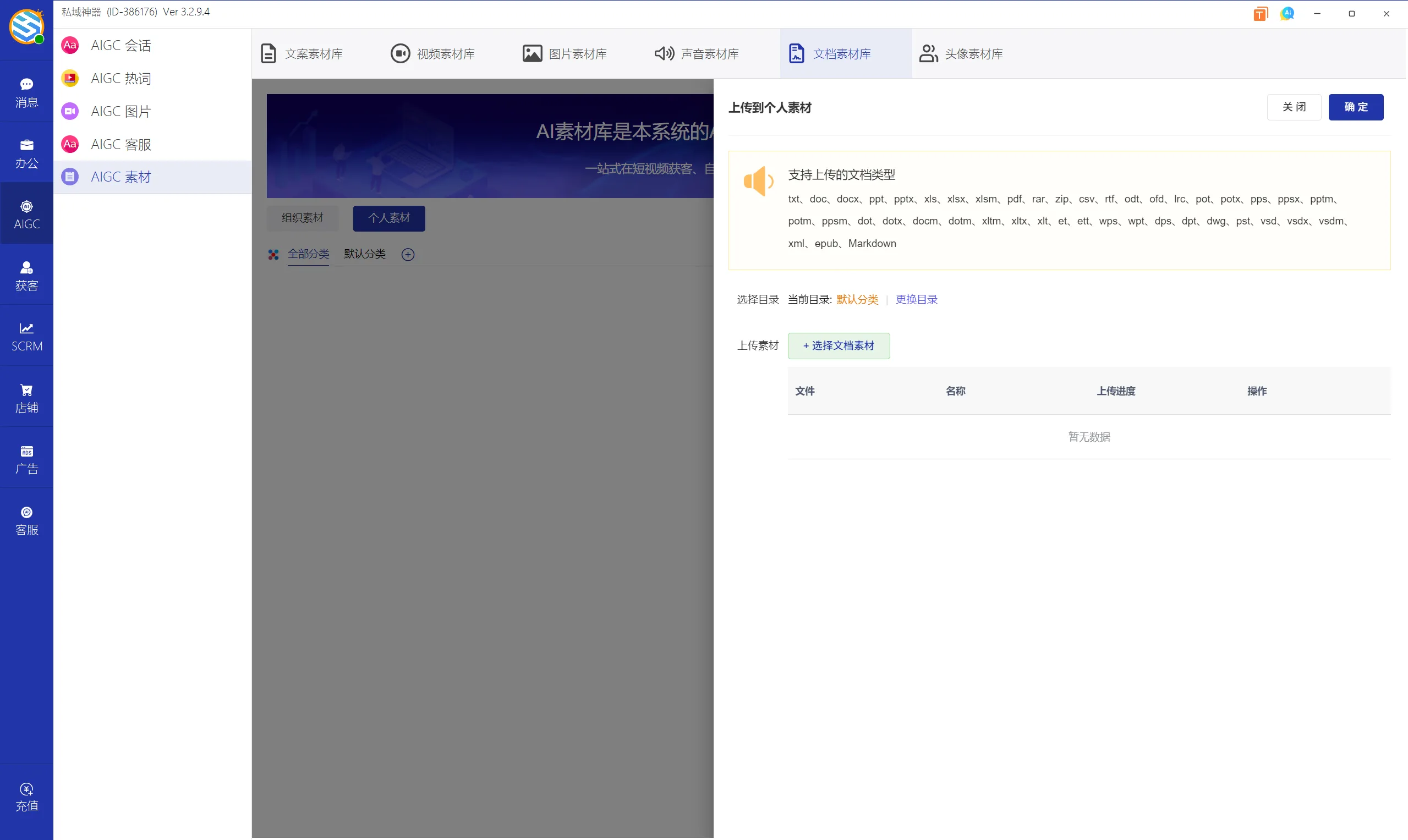Select AIGC 会话 in the left menu
1408x840 pixels.
click(x=120, y=46)
